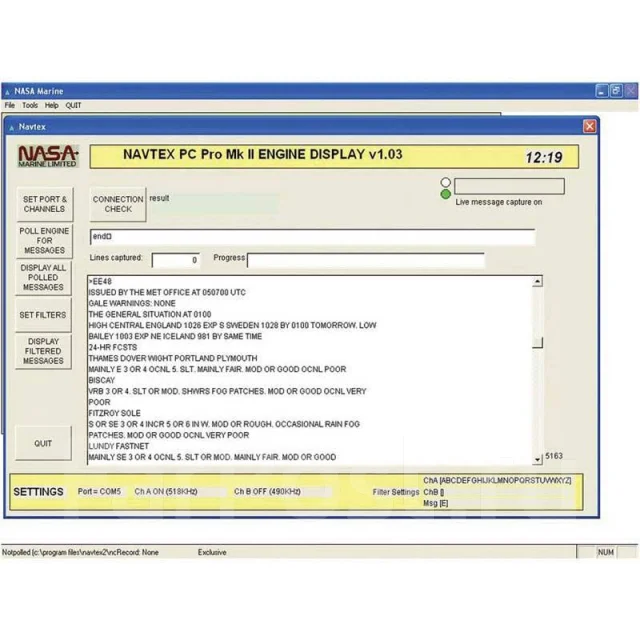Open the Help menu
This screenshot has height=640, width=640.
pos(51,105)
